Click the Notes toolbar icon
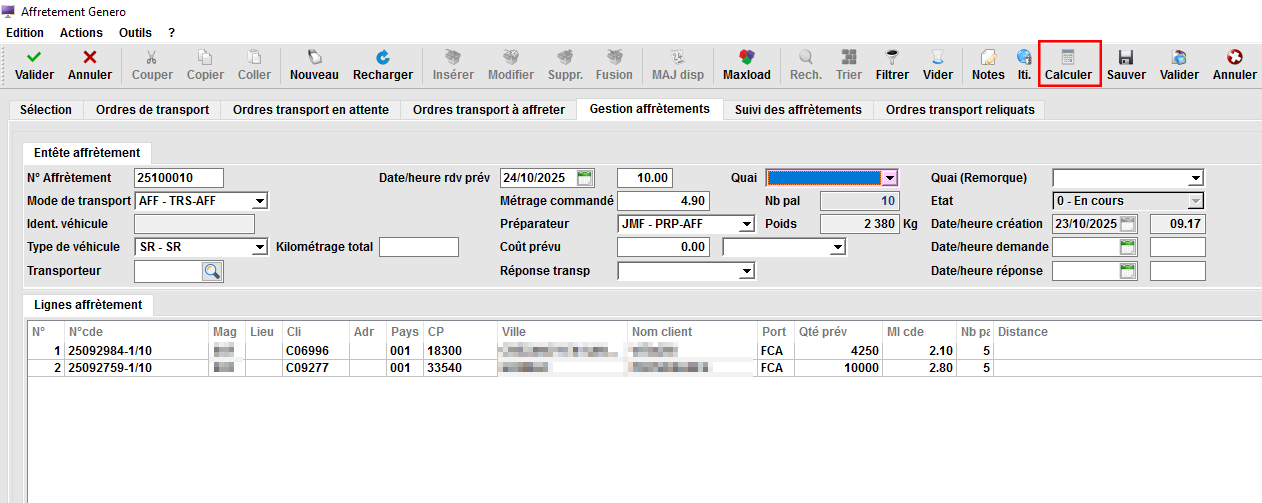 (988, 58)
